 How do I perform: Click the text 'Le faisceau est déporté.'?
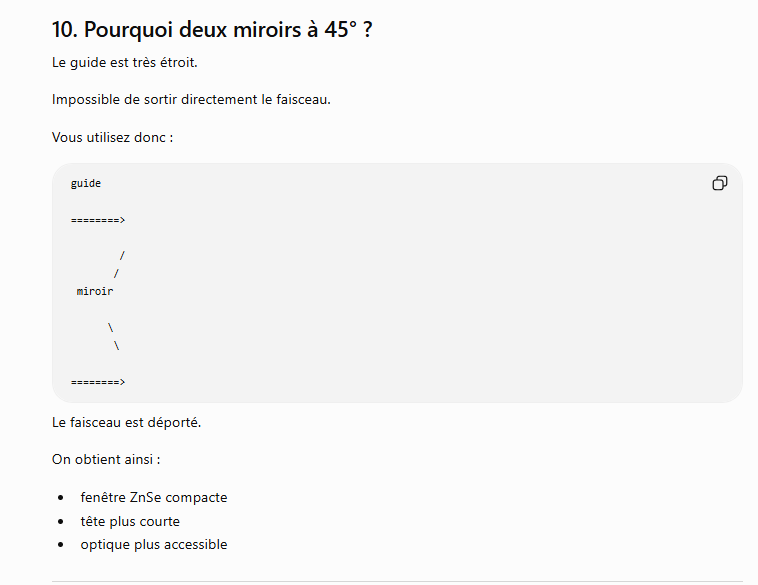click(x=126, y=423)
